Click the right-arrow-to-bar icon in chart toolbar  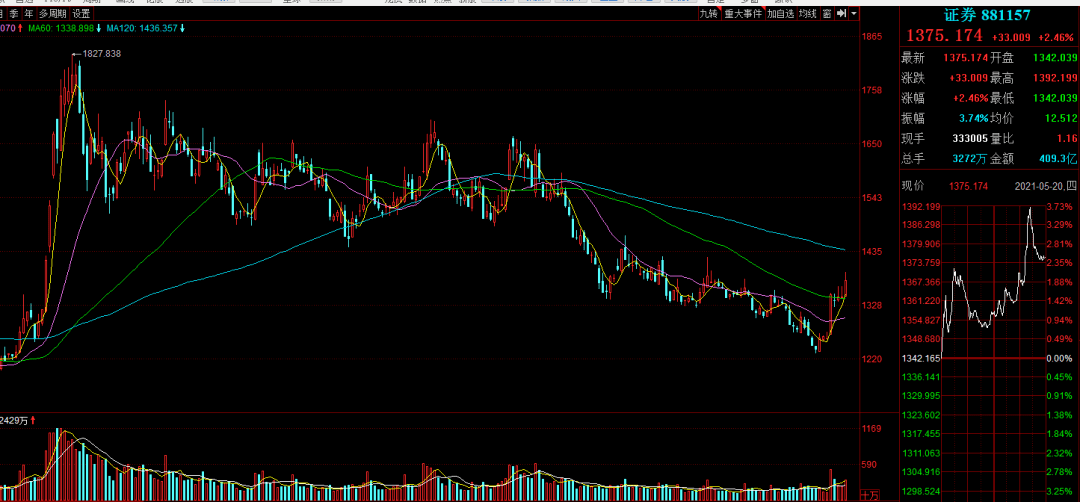point(841,14)
